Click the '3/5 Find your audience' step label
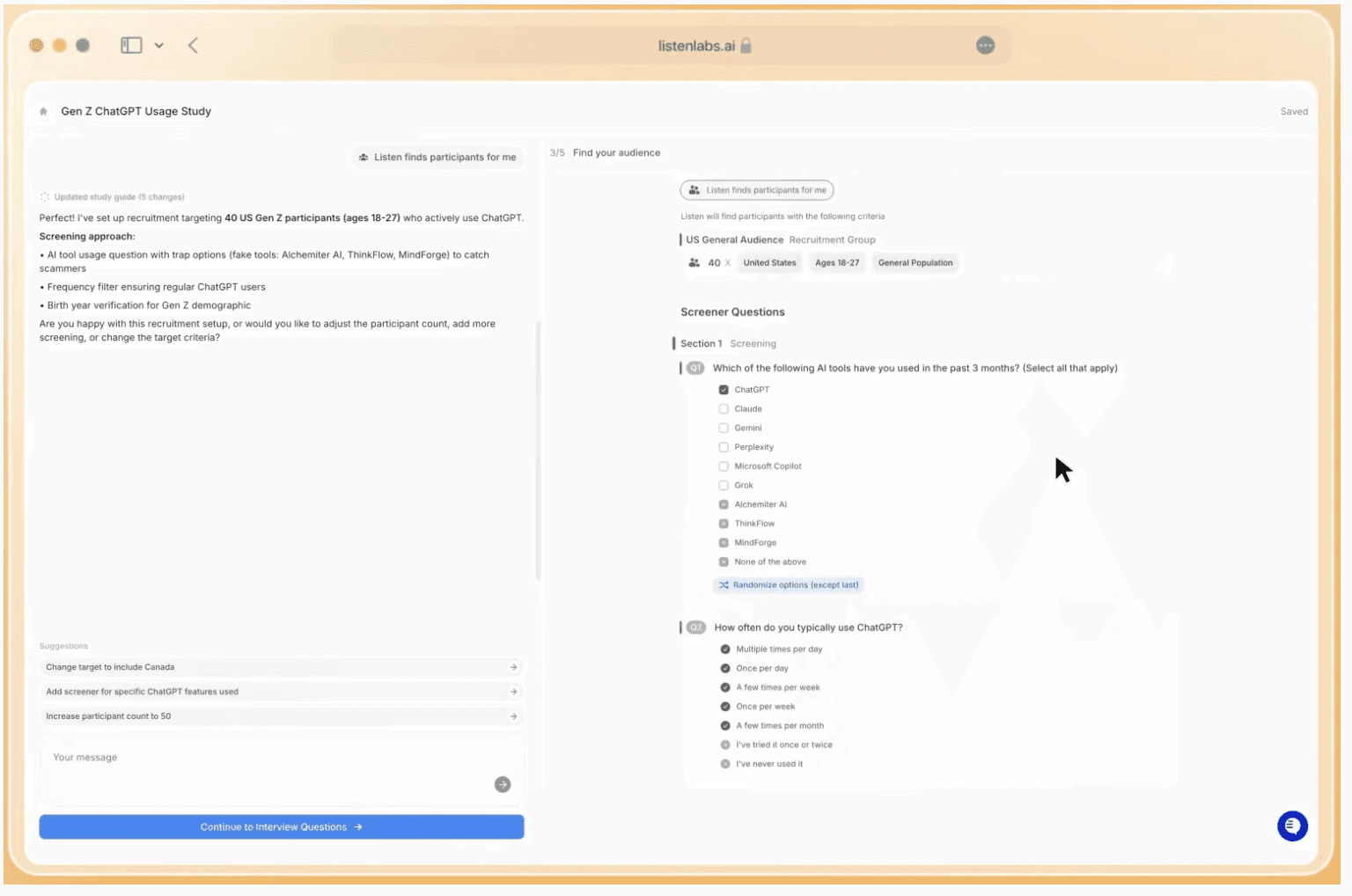 605,153
